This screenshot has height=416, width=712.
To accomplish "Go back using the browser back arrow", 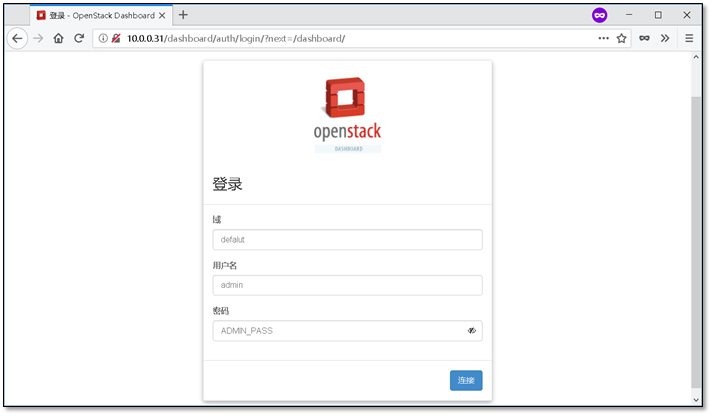I will 17,39.
